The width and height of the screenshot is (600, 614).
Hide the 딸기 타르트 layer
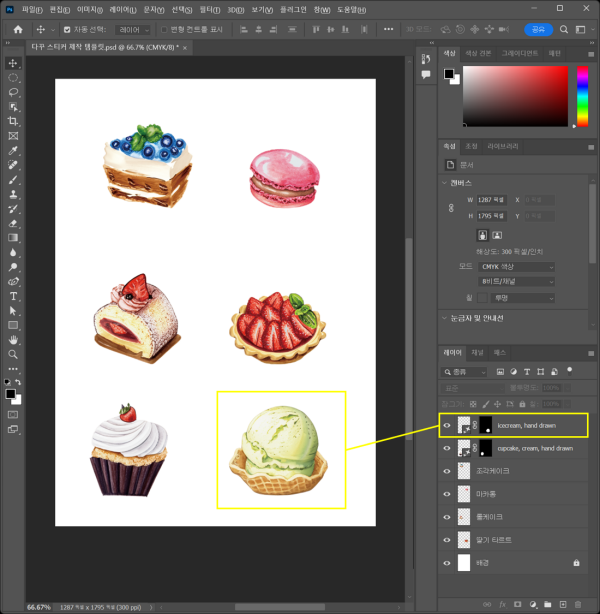pyautogui.click(x=446, y=540)
